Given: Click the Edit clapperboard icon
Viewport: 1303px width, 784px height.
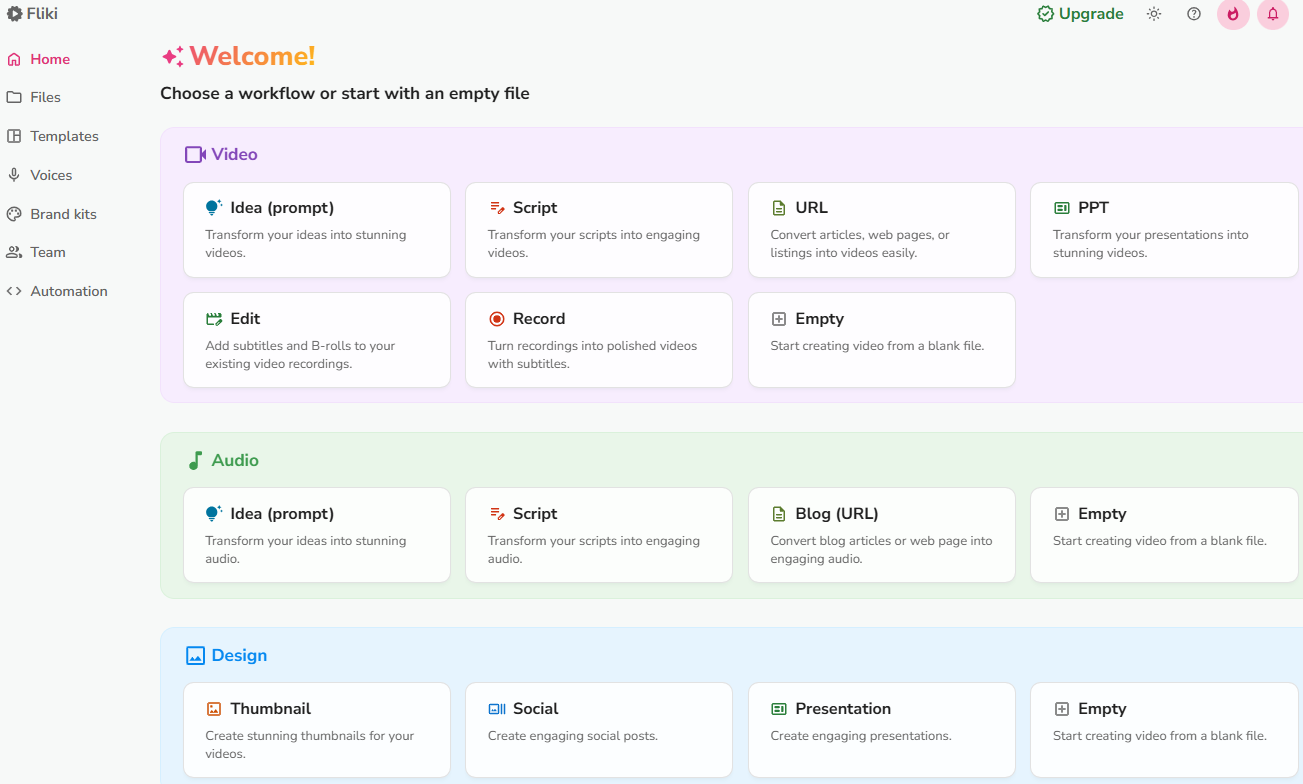Looking at the screenshot, I should point(214,319).
